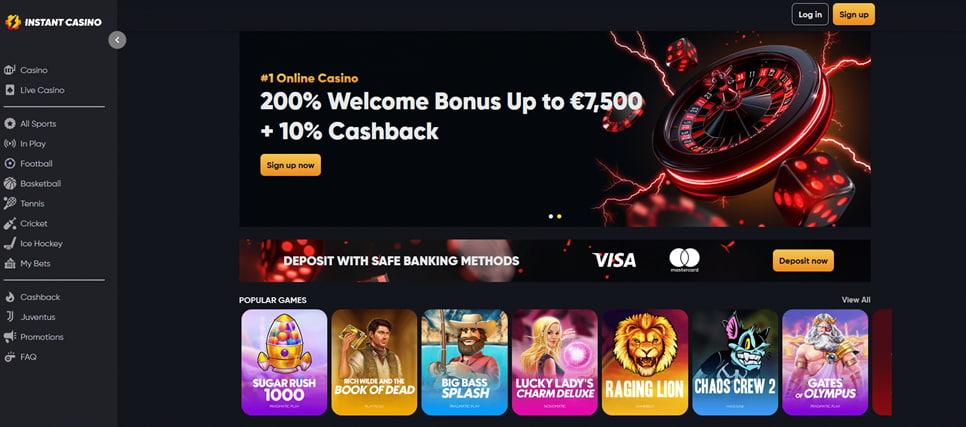Open the Promotions megaphone icon
Image resolution: width=966 pixels, height=427 pixels.
pyautogui.click(x=9, y=337)
